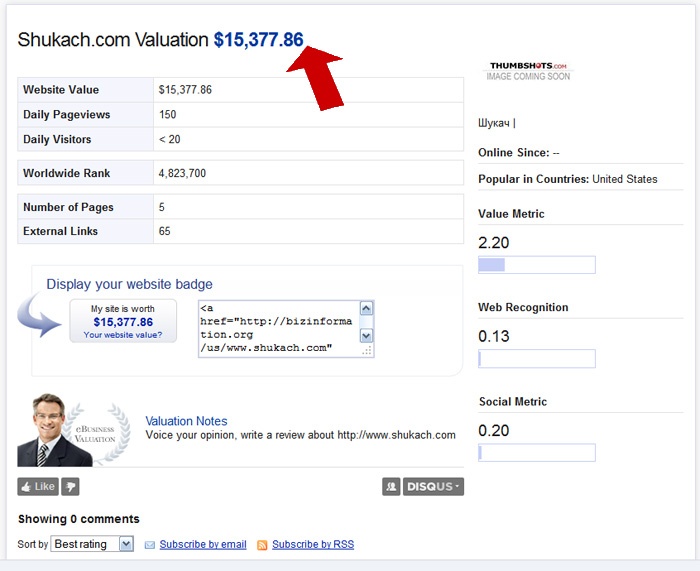Click the textarea scroll down arrow
Viewport: 700px width, 571px height.
[x=367, y=336]
